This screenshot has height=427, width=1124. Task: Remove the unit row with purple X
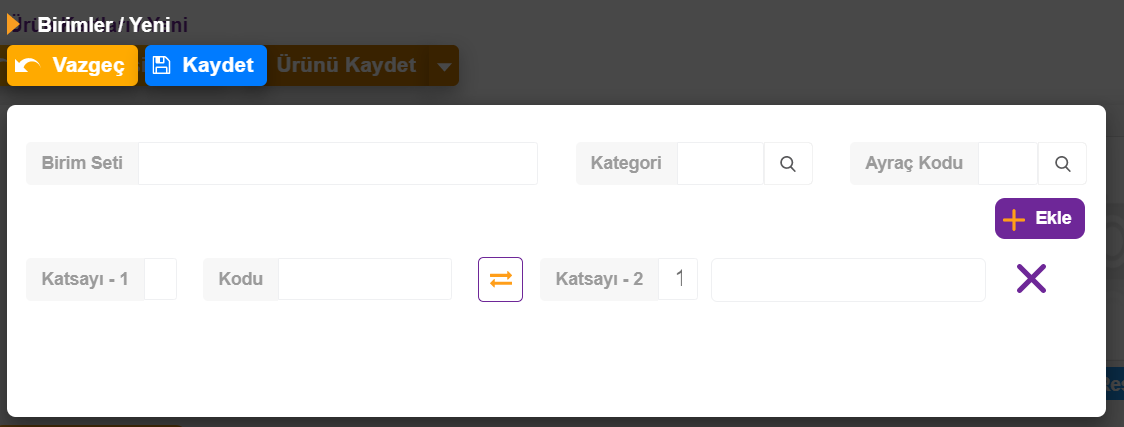[x=1031, y=279]
